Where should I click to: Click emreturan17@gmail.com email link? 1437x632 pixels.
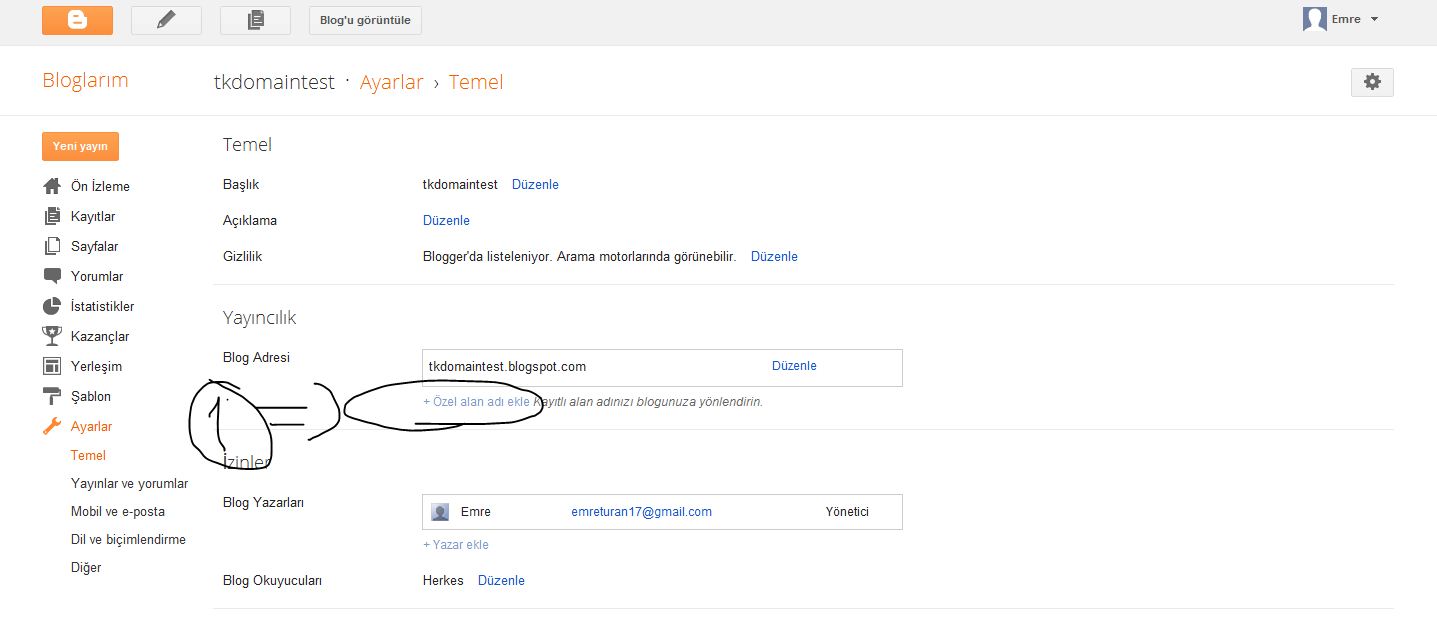pos(641,511)
